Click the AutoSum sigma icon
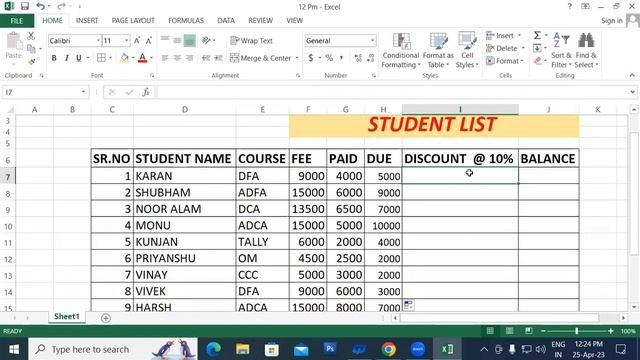640x360 pixels. tap(538, 36)
